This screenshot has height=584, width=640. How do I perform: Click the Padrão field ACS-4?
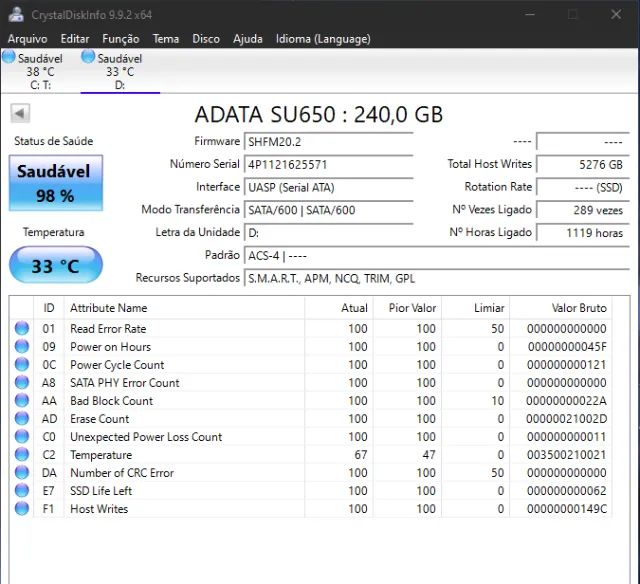pos(436,256)
